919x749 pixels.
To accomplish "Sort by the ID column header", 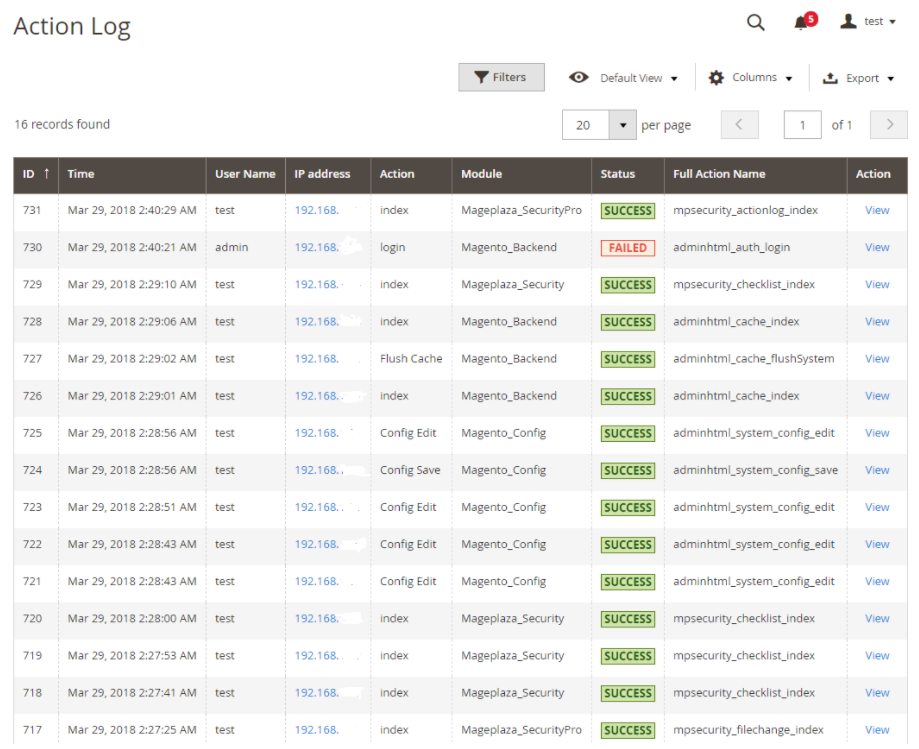I will tap(36, 174).
